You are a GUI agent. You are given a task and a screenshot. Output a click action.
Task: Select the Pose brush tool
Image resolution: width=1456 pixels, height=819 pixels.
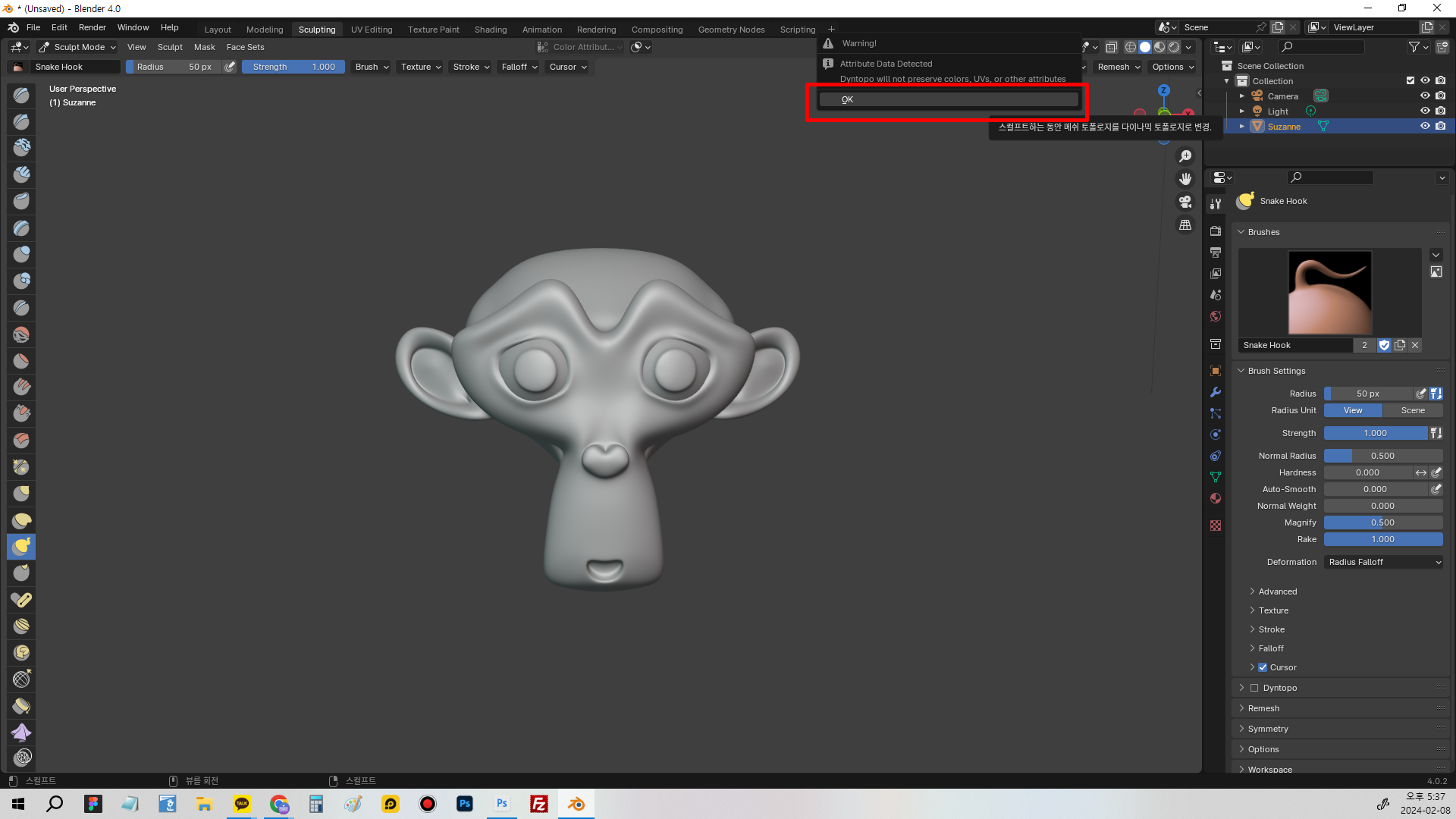pyautogui.click(x=21, y=600)
